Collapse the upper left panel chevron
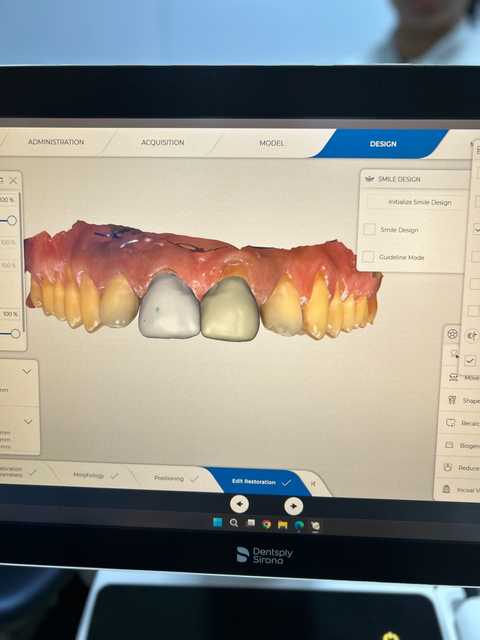The width and height of the screenshot is (480, 640). (x=27, y=371)
